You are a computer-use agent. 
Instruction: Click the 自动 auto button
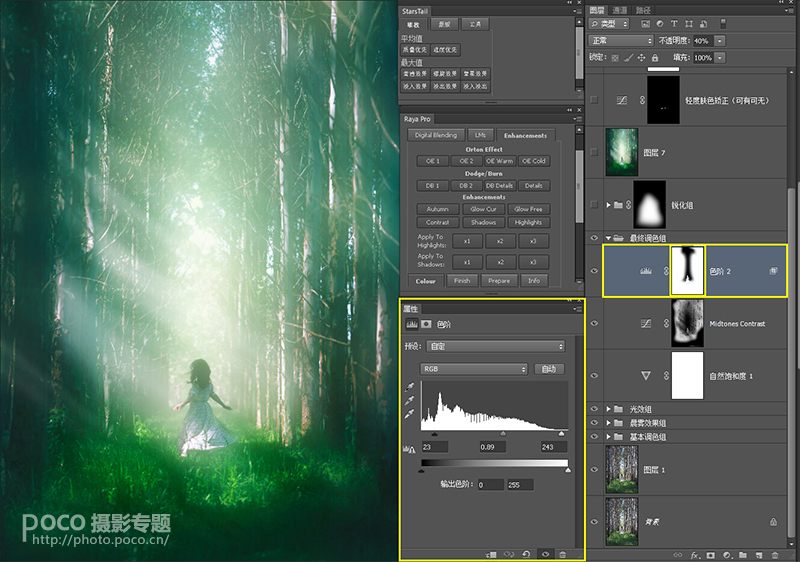click(548, 369)
